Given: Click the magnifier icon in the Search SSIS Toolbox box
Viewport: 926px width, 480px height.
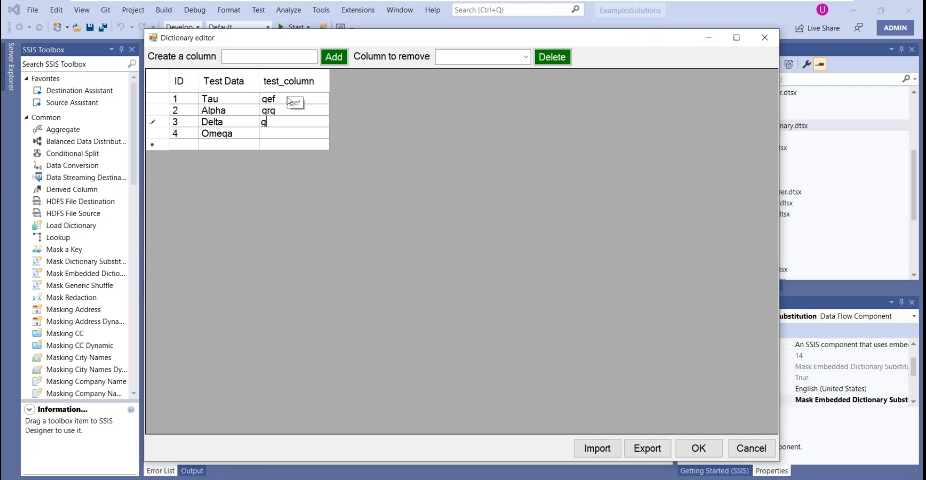Looking at the screenshot, I should (x=132, y=64).
